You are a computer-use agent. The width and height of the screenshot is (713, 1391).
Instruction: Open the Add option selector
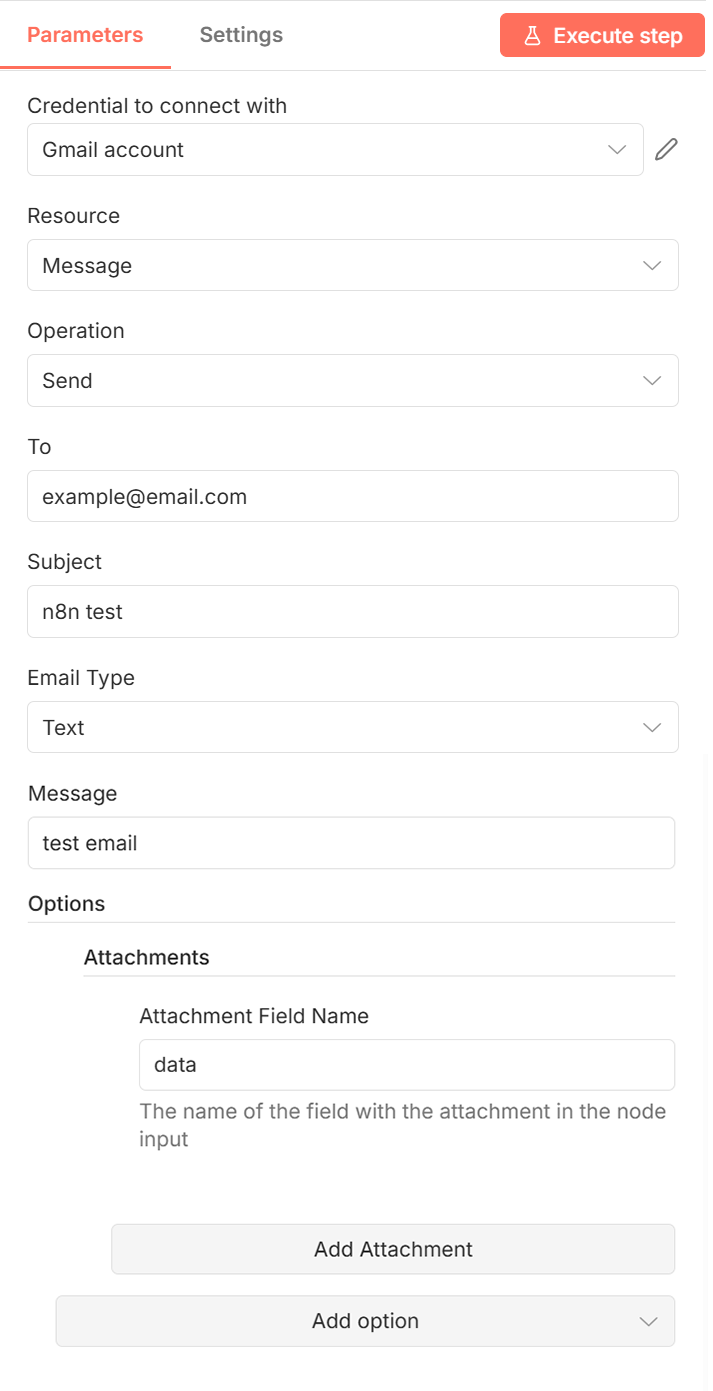tap(365, 1321)
